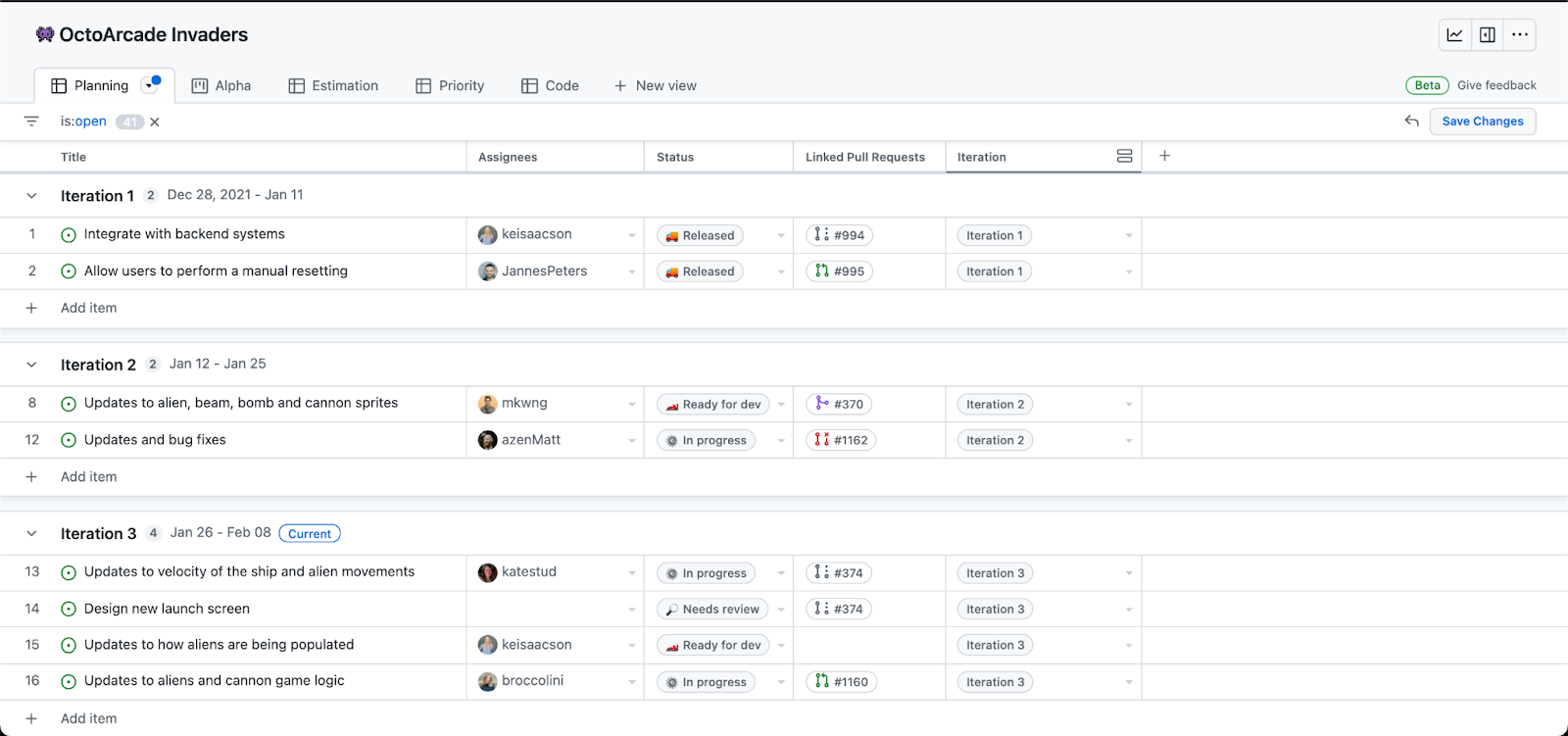Open status dropdown for Updates and bug fixes

pos(781,441)
